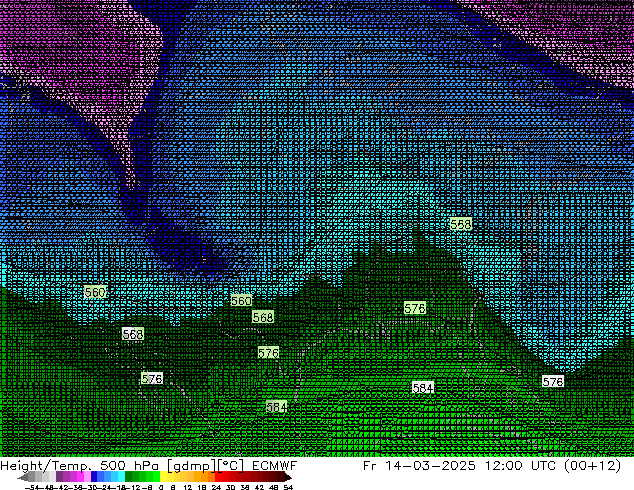Screen dimensions: 634x490
Task: Click the 12 legend value
Action: pos(188,488)
